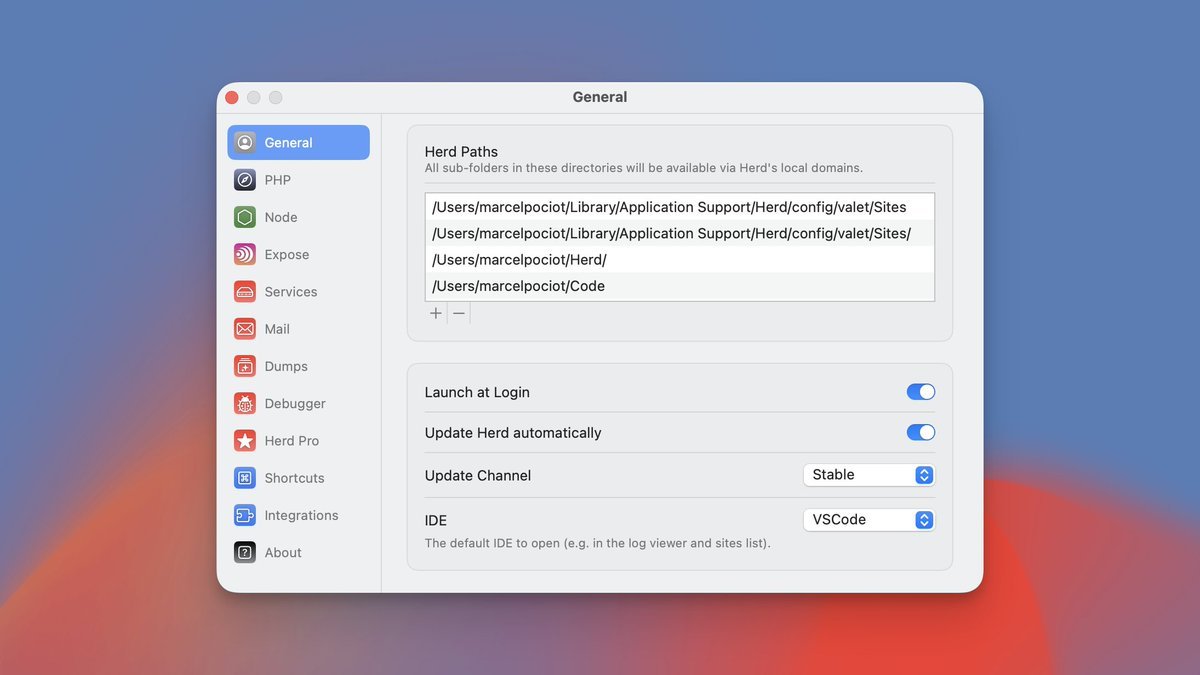This screenshot has width=1200, height=675.
Task: Open the About question mark icon
Action: [245, 552]
